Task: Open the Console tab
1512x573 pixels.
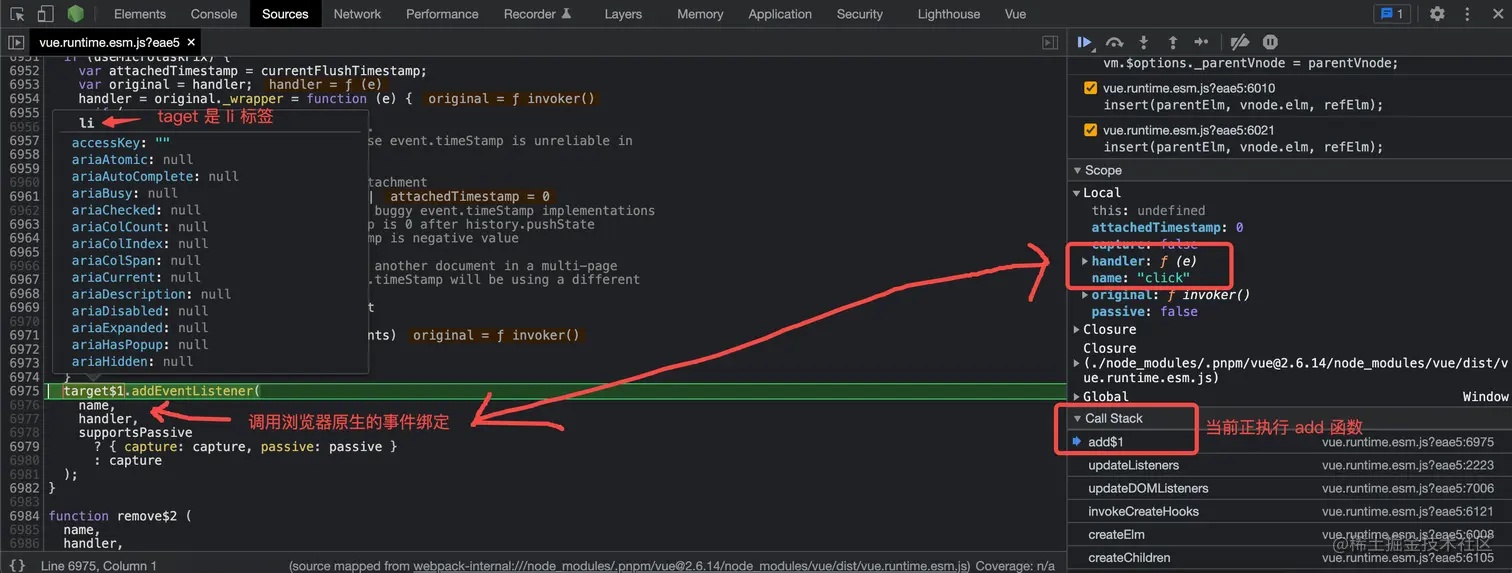Action: [214, 14]
